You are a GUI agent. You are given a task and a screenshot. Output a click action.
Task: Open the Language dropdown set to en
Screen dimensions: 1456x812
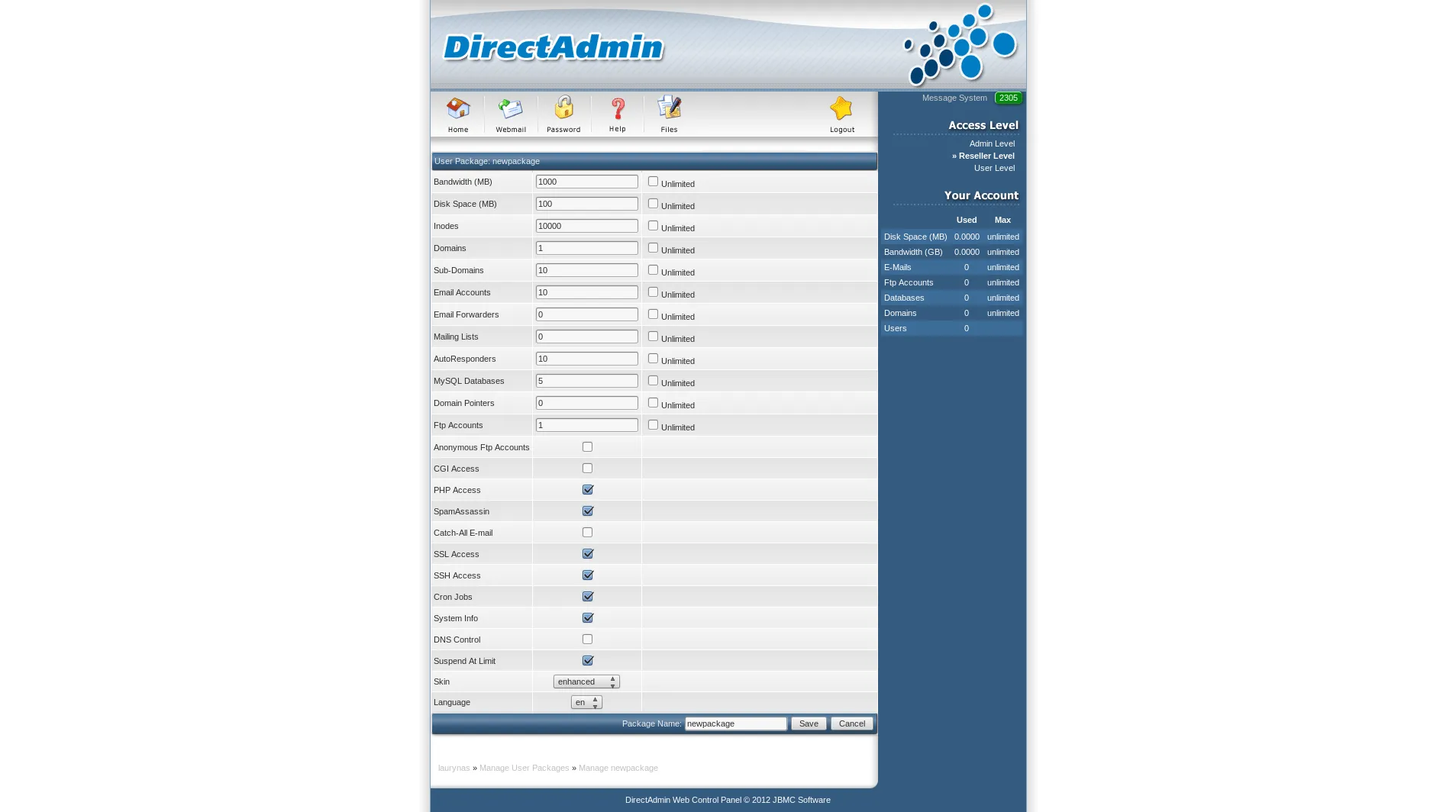coord(586,702)
